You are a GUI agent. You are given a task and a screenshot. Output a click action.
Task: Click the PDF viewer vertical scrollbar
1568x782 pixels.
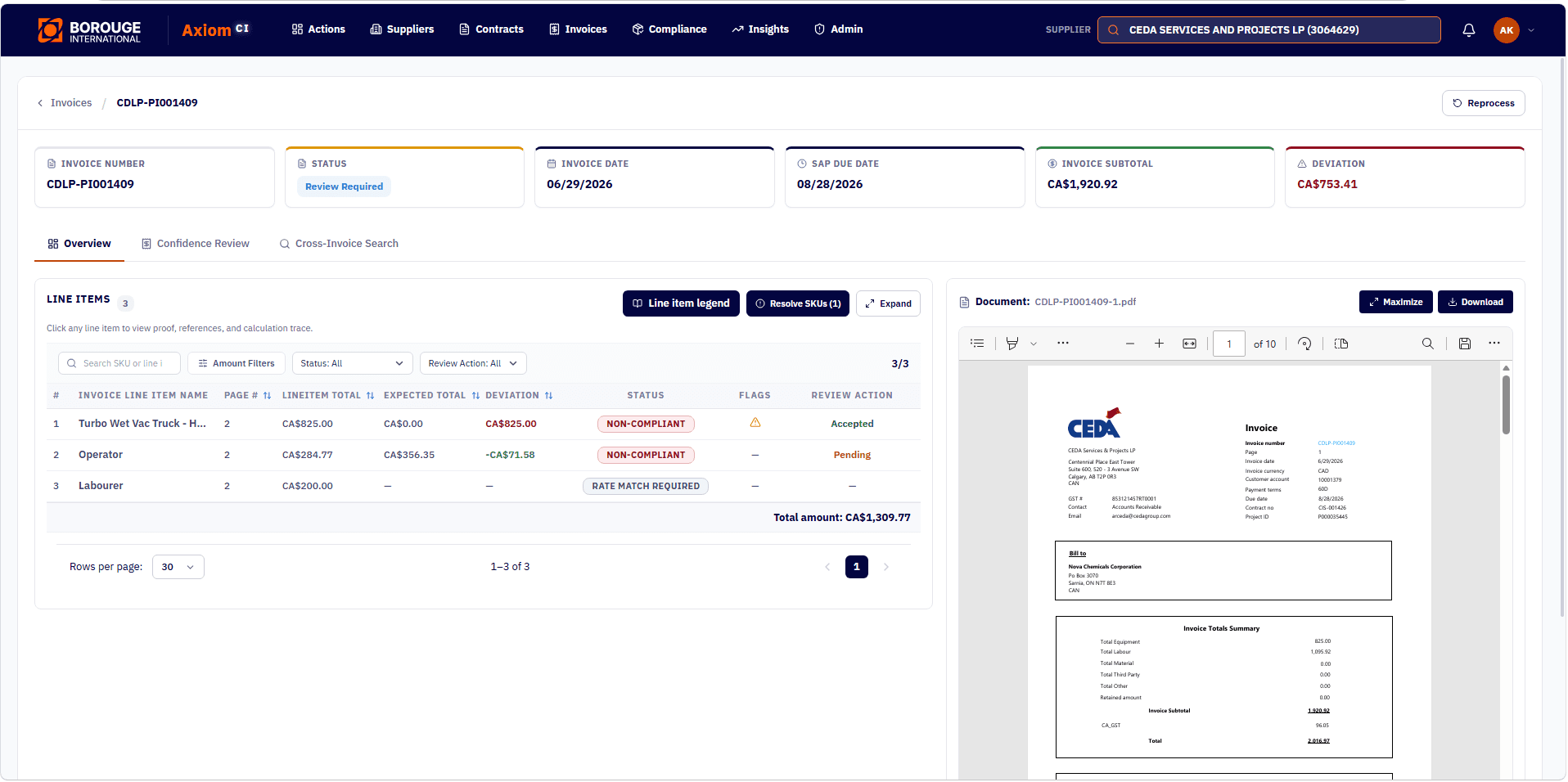1506,404
